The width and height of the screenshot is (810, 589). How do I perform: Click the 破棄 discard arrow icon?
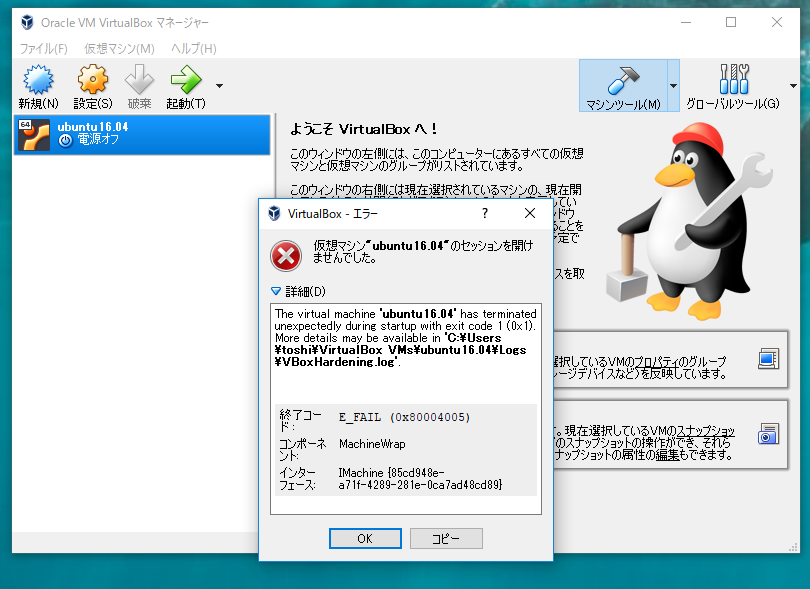point(139,80)
